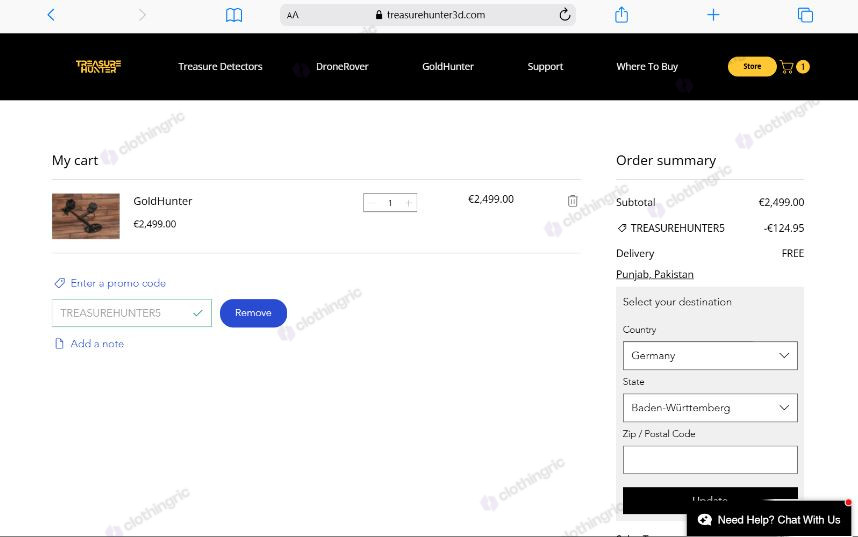Screen dimensions: 858x537
Task: Click the My cart heading
Action: (x=75, y=160)
